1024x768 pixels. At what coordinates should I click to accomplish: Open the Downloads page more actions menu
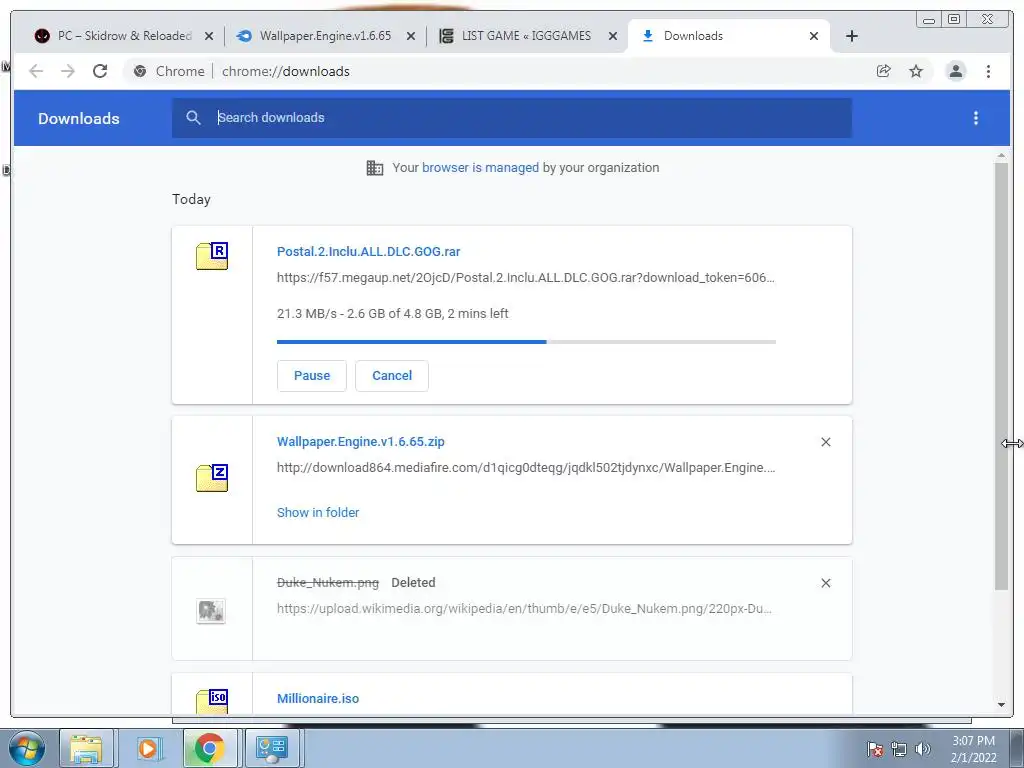pyautogui.click(x=976, y=118)
